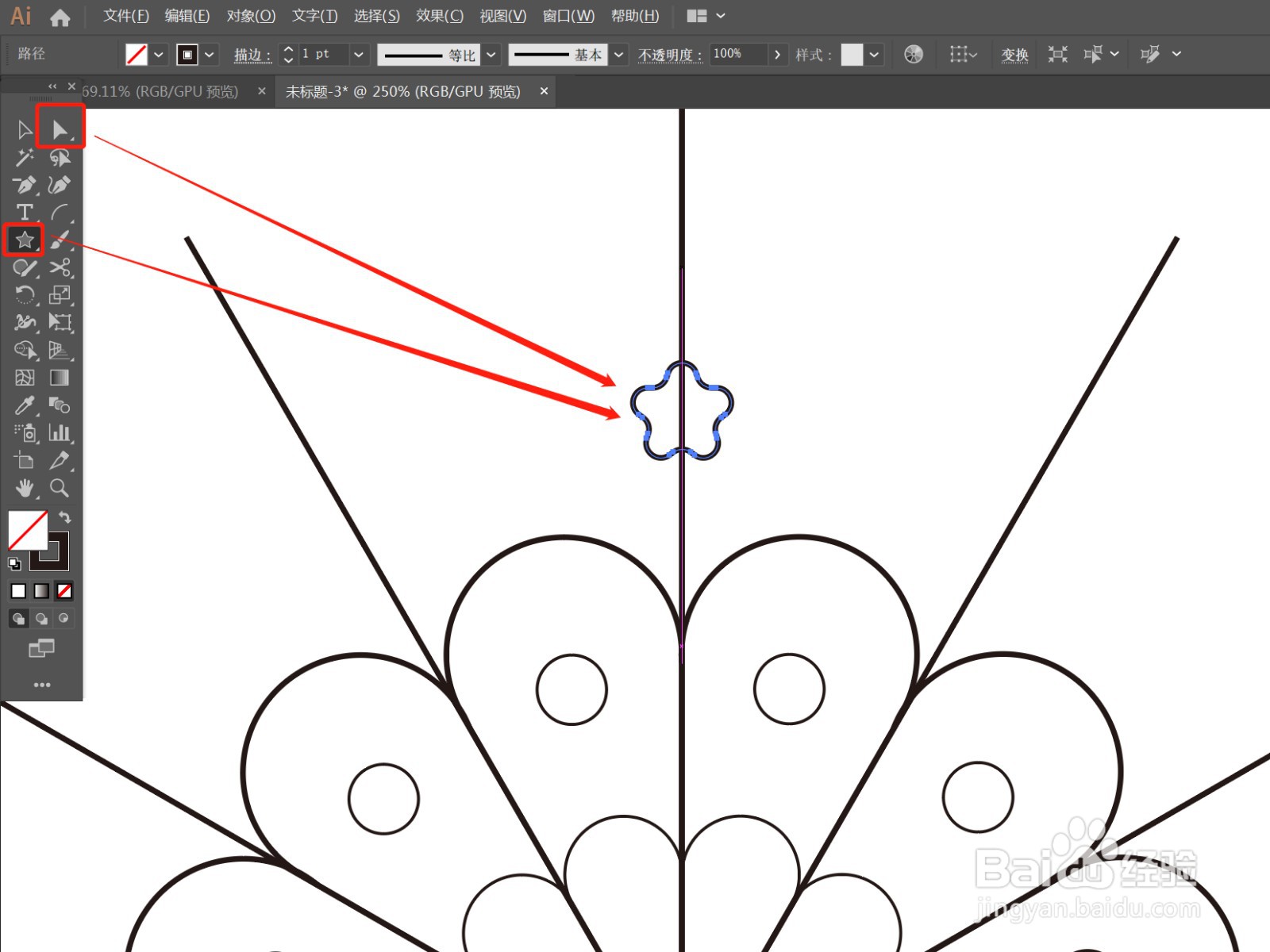Image resolution: width=1270 pixels, height=952 pixels.
Task: Select the Blend tool
Action: tap(60, 405)
